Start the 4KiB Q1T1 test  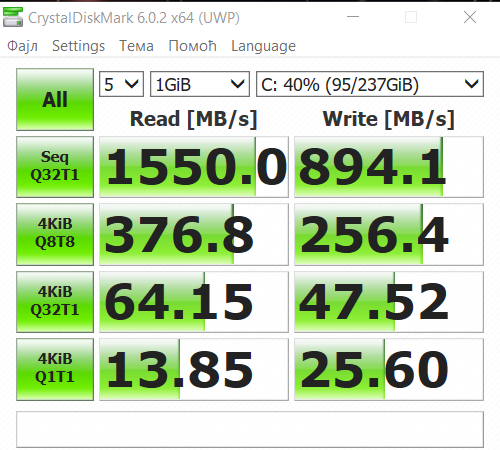click(55, 369)
